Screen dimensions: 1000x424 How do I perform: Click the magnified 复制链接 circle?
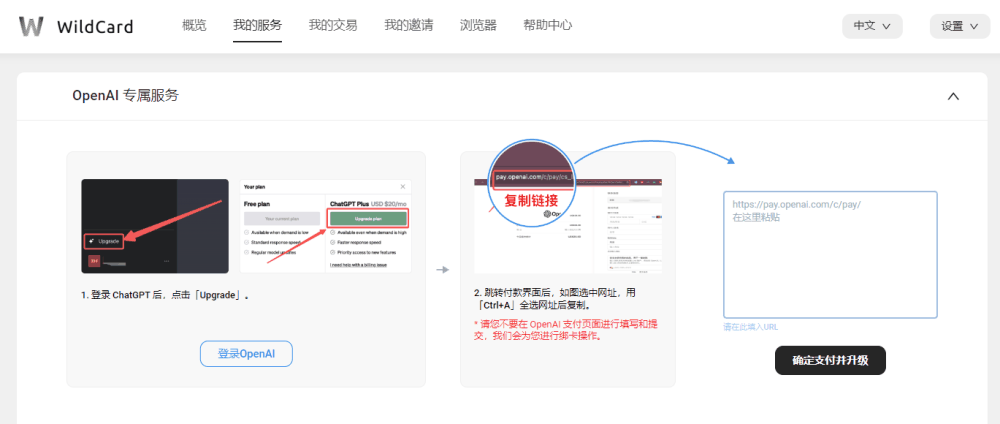coord(530,184)
